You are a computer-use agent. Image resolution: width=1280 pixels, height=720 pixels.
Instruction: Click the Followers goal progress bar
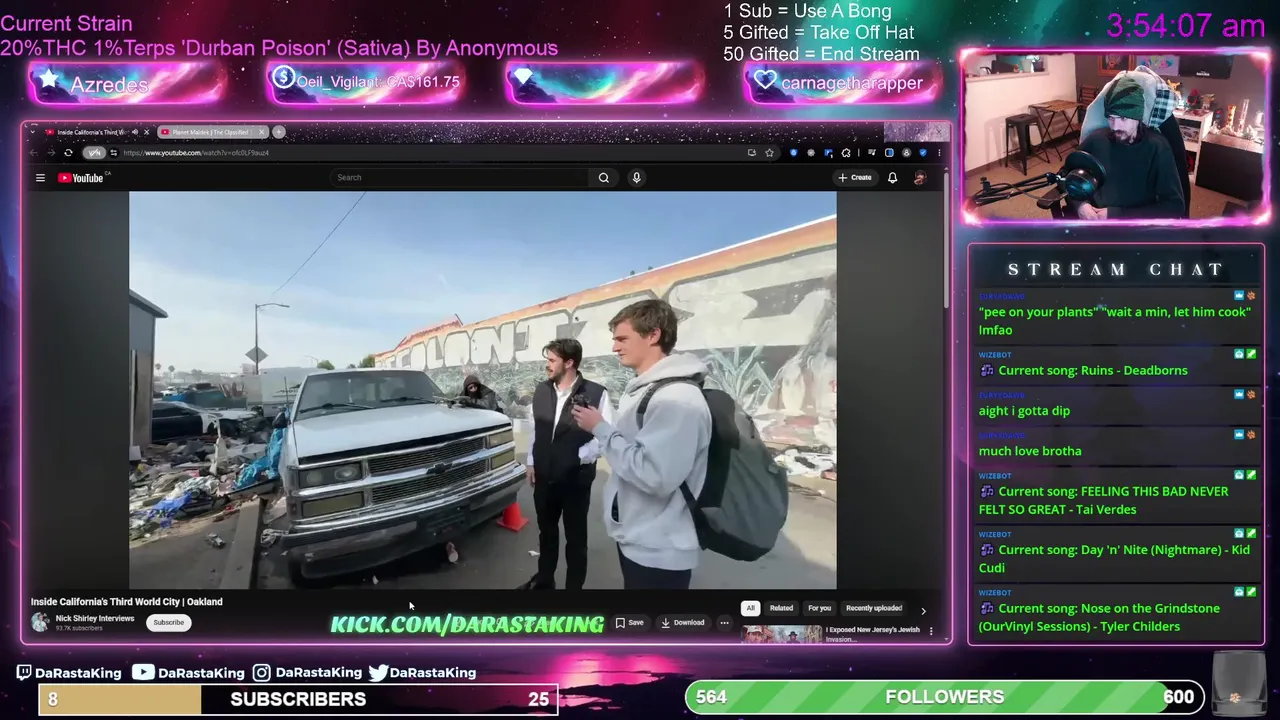944,697
